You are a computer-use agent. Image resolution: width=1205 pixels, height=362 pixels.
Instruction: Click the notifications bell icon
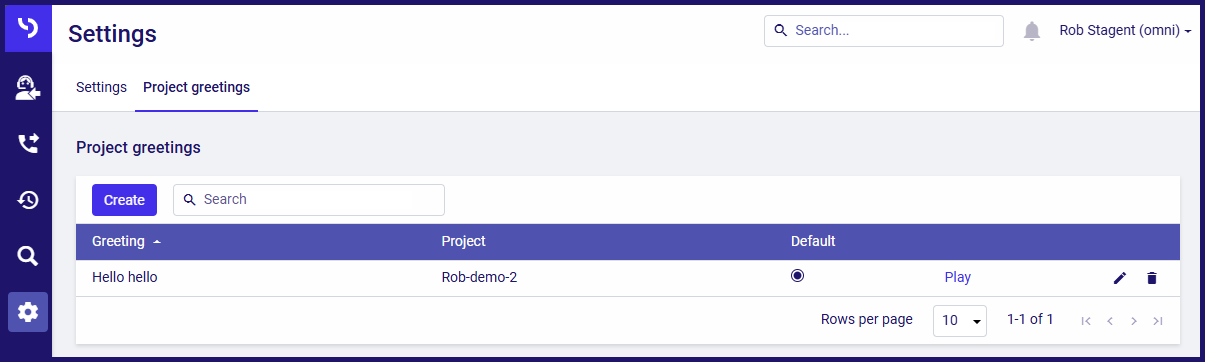pos(1032,31)
